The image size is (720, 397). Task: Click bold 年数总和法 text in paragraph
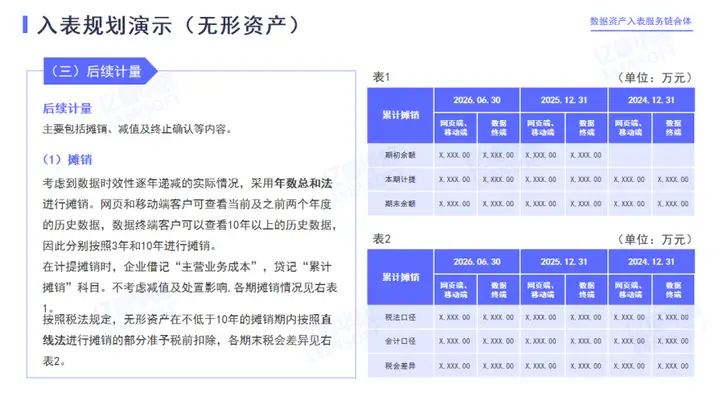click(x=304, y=183)
